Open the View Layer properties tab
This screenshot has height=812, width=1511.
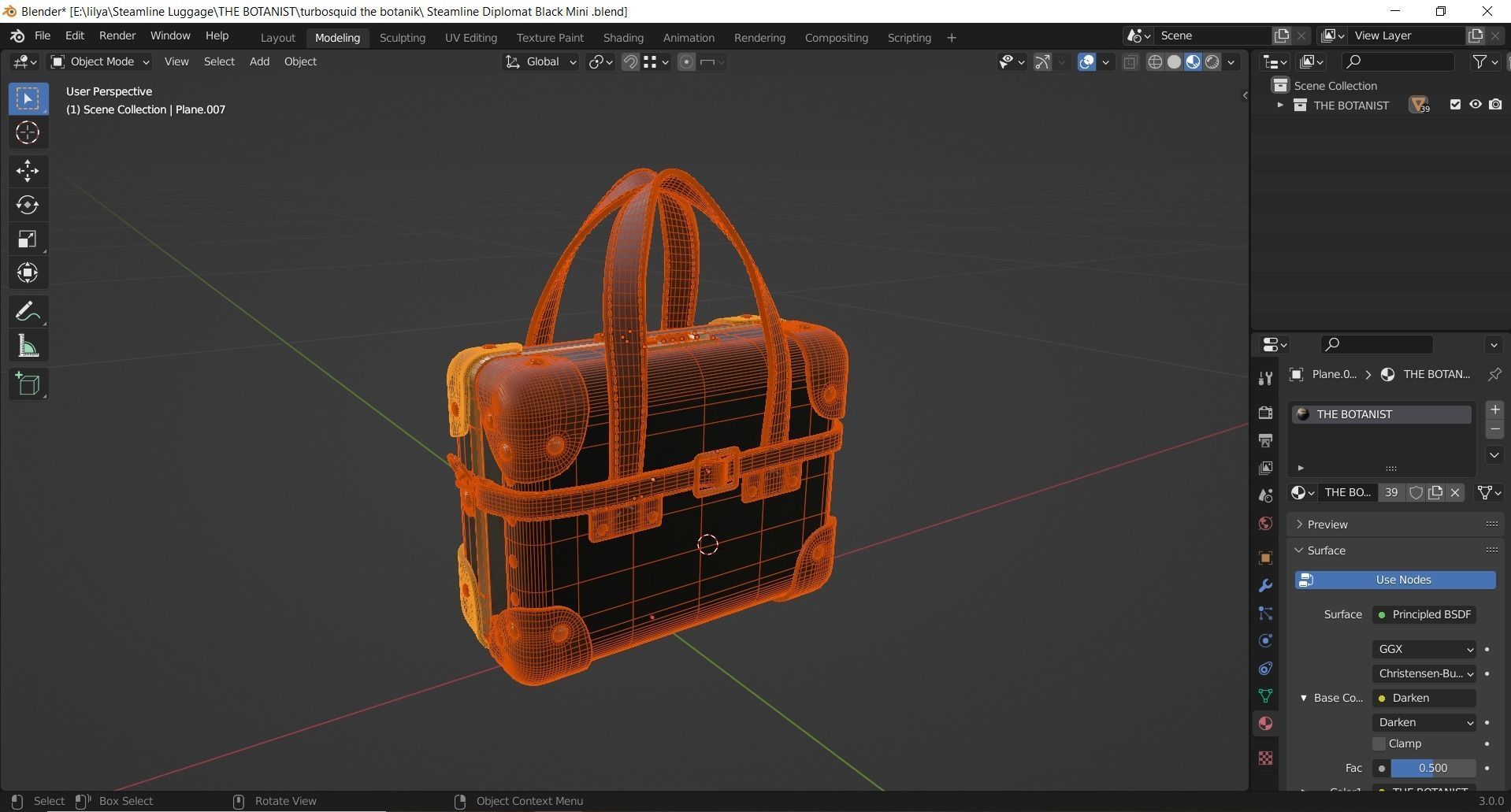(1265, 468)
